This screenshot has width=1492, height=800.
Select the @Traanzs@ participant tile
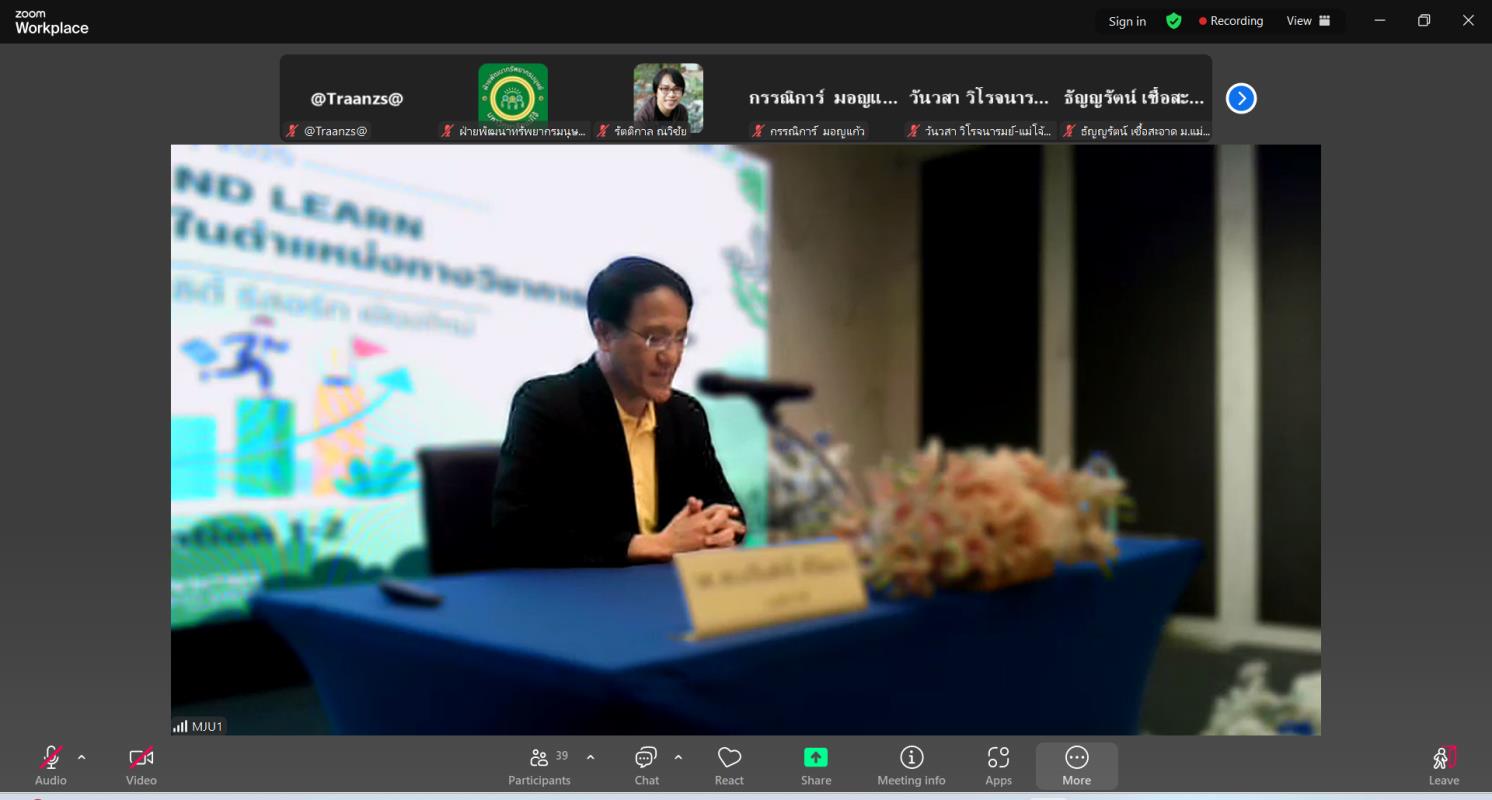pos(357,99)
